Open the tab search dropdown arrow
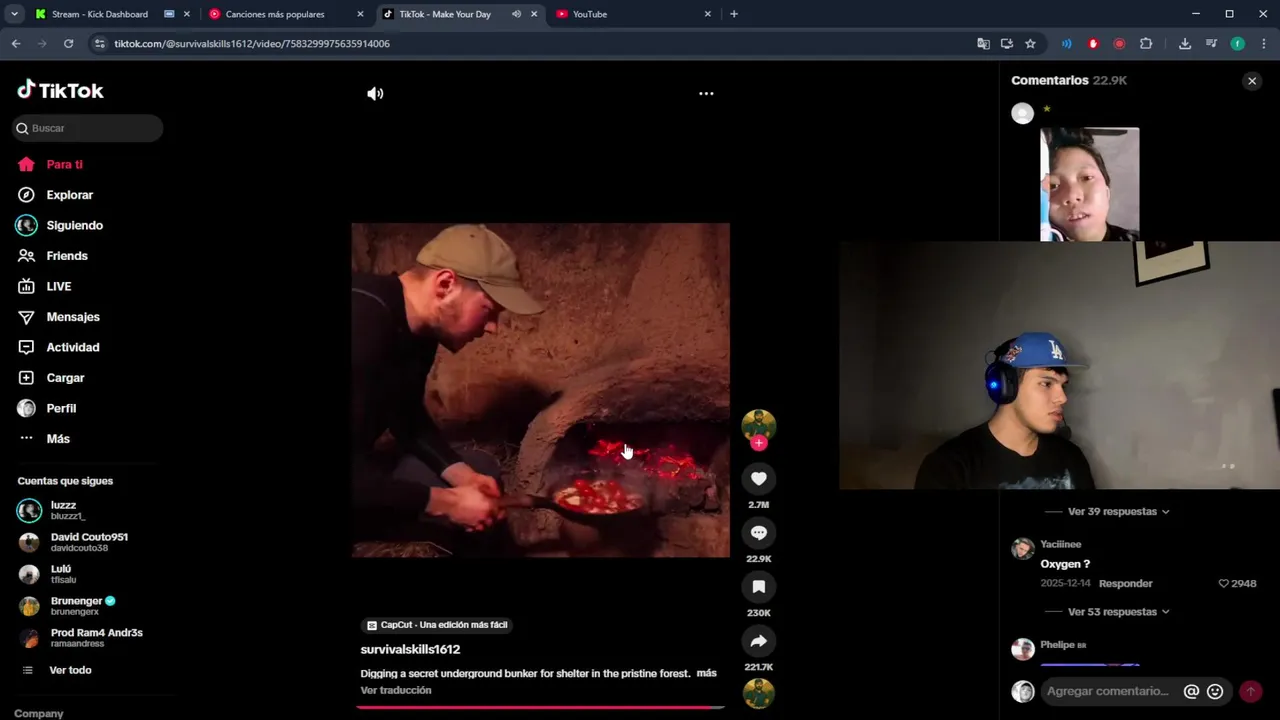 coord(14,14)
